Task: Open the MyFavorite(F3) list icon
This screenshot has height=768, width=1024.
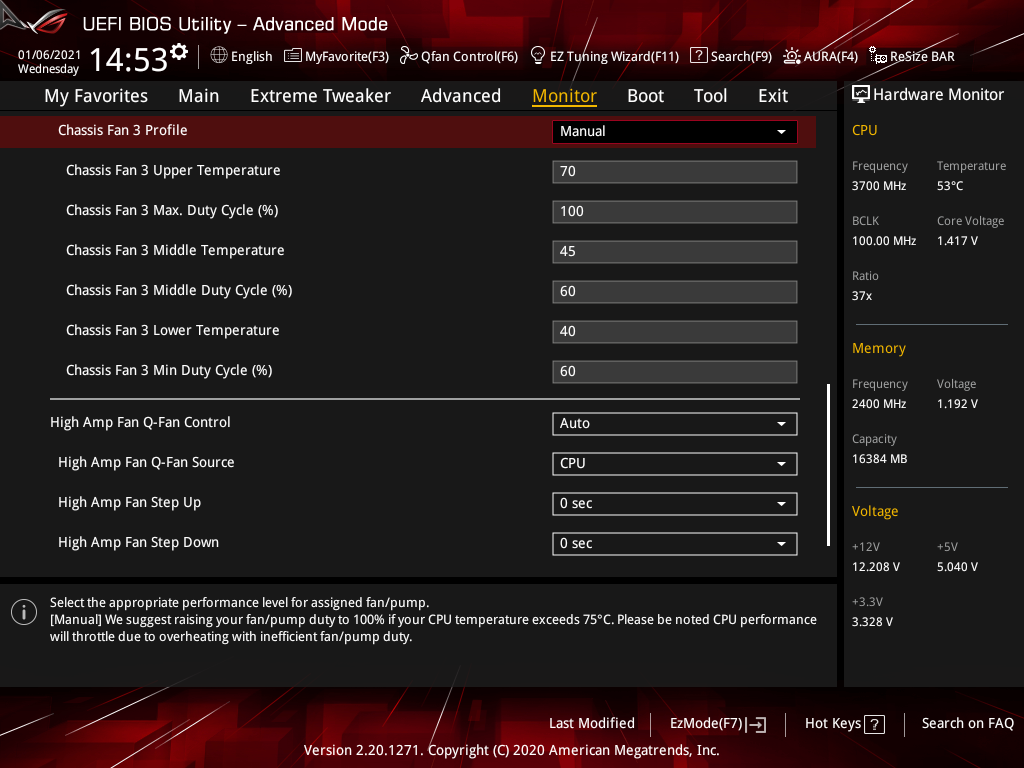Action: [x=293, y=56]
